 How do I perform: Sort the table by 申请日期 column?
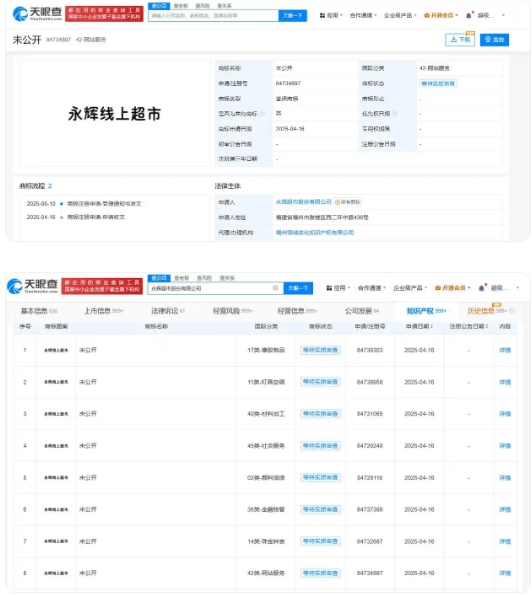(419, 326)
